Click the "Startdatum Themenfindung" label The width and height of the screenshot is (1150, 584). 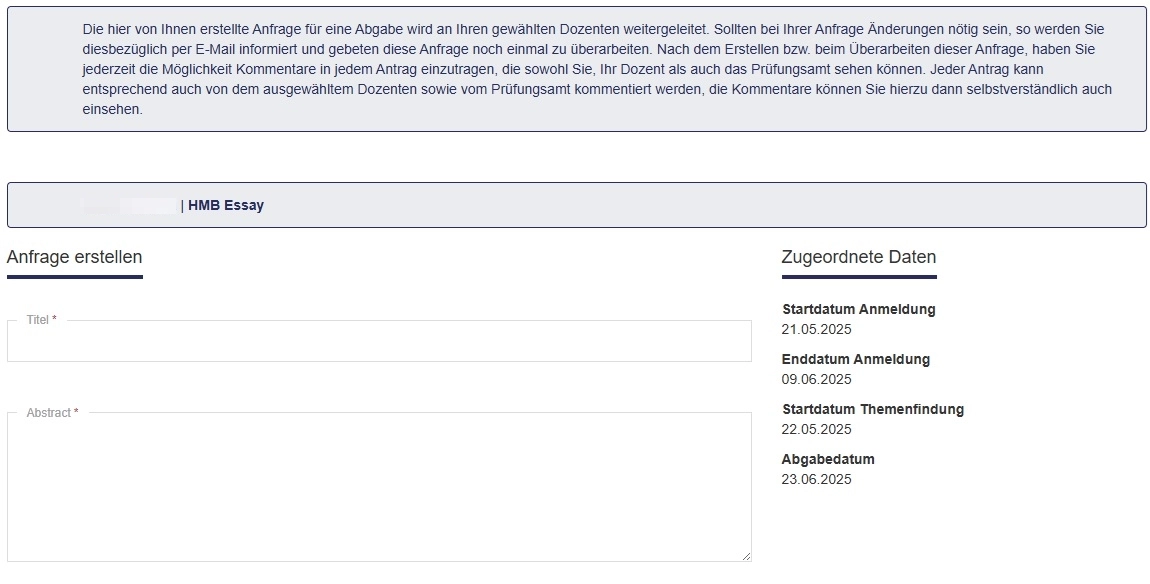873,409
